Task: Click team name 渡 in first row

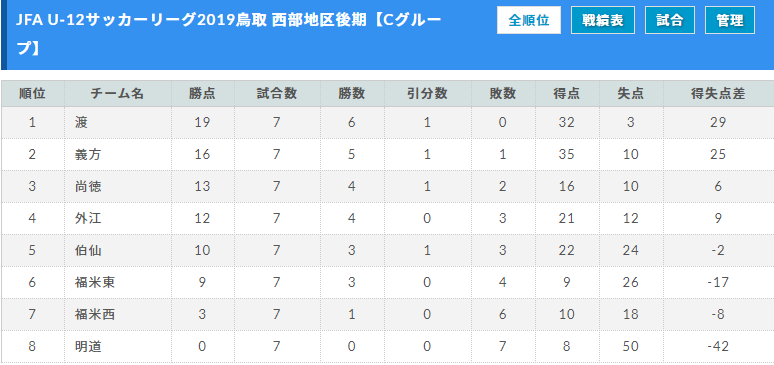Action: [x=81, y=122]
